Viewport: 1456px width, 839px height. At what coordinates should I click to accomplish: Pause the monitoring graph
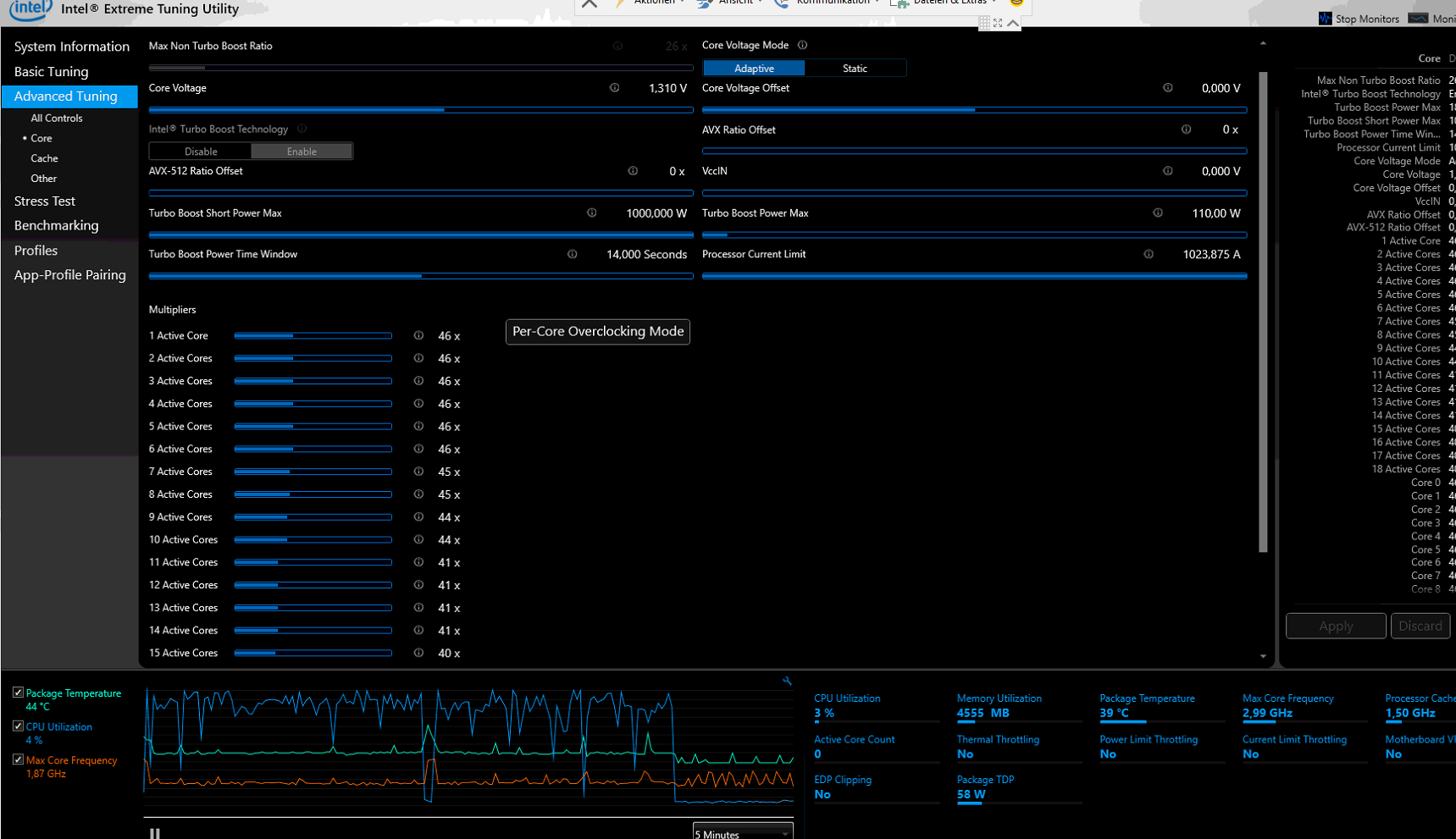(155, 833)
